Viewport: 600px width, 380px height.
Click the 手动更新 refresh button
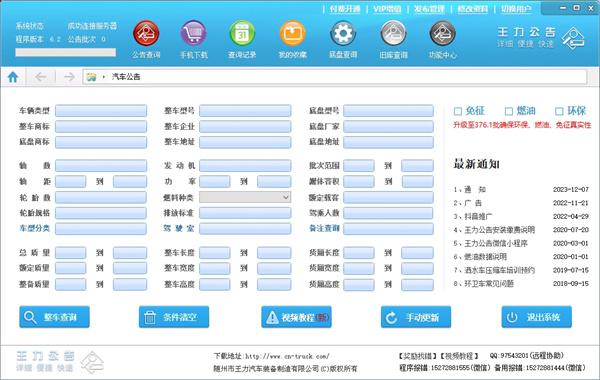pyautogui.click(x=416, y=317)
